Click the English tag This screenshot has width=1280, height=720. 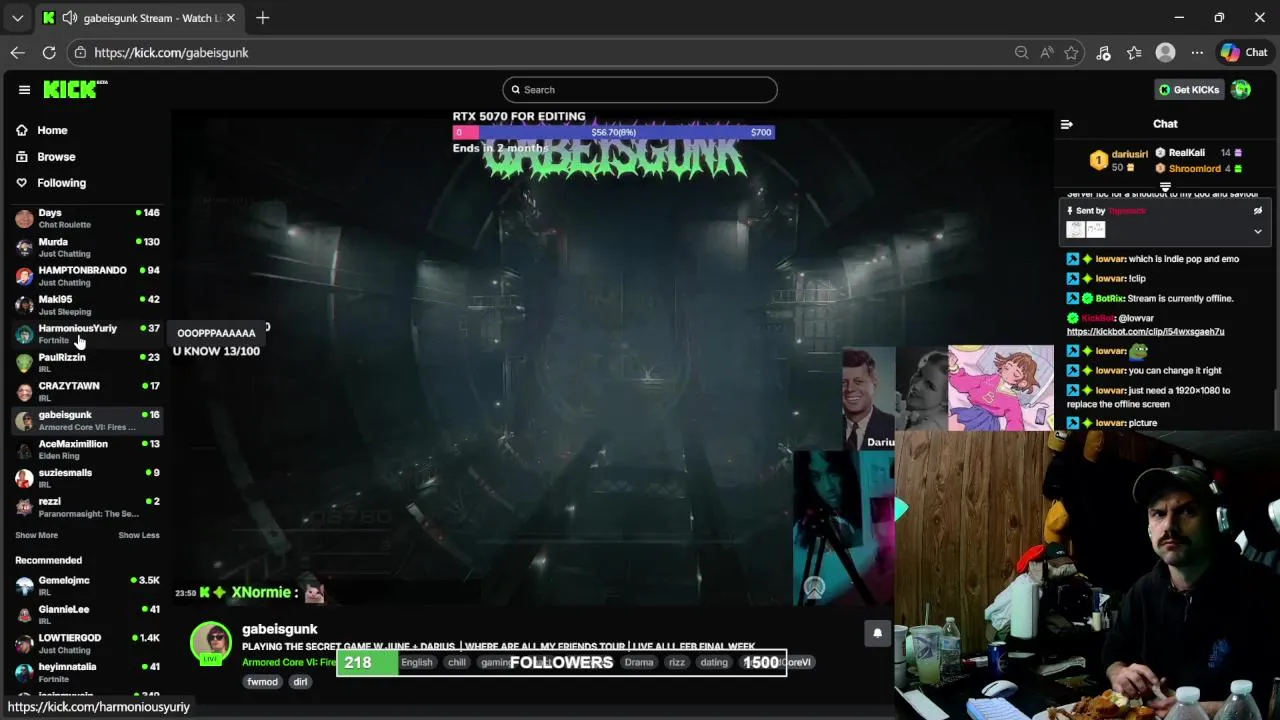point(417,662)
